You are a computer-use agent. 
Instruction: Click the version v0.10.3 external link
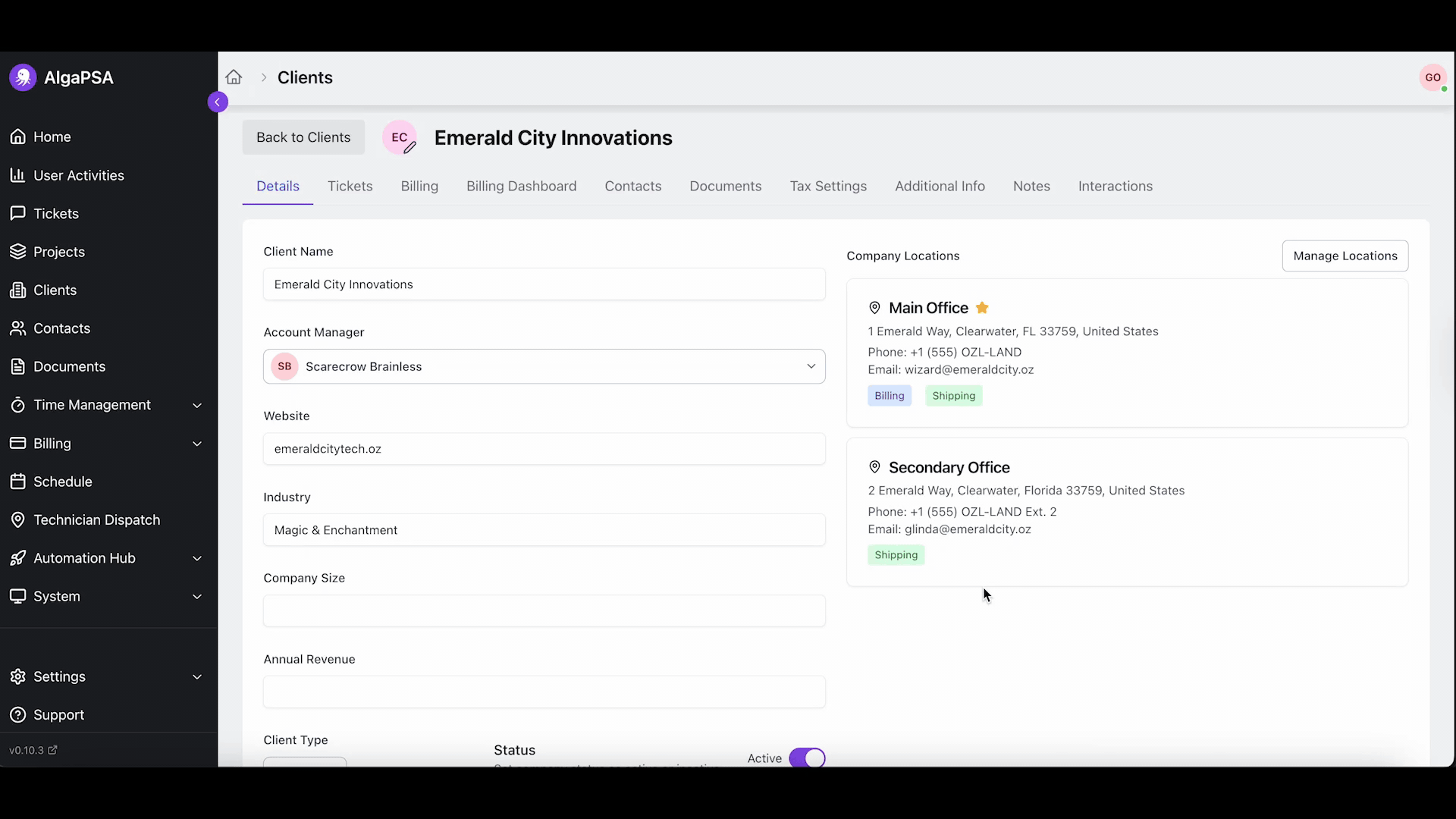pos(33,750)
